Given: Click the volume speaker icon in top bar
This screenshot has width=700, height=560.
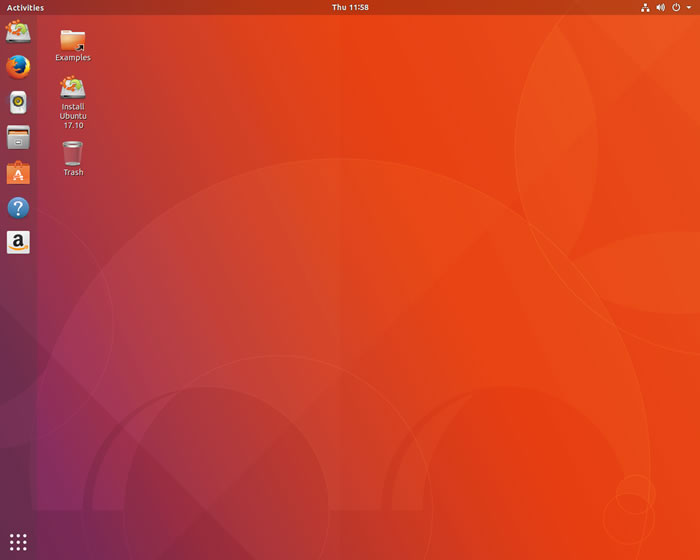Looking at the screenshot, I should [660, 7].
